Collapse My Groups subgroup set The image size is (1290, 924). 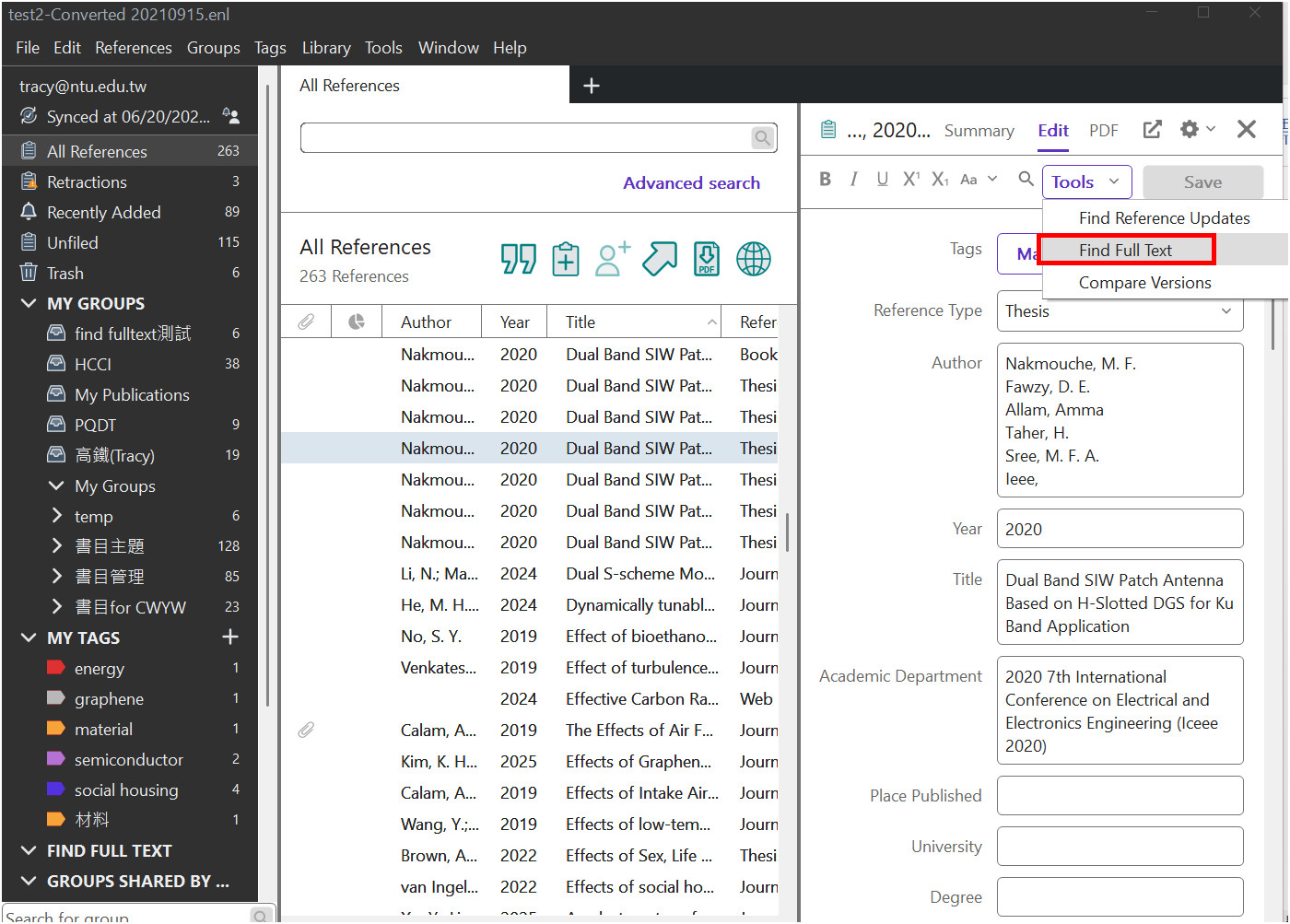pos(56,485)
